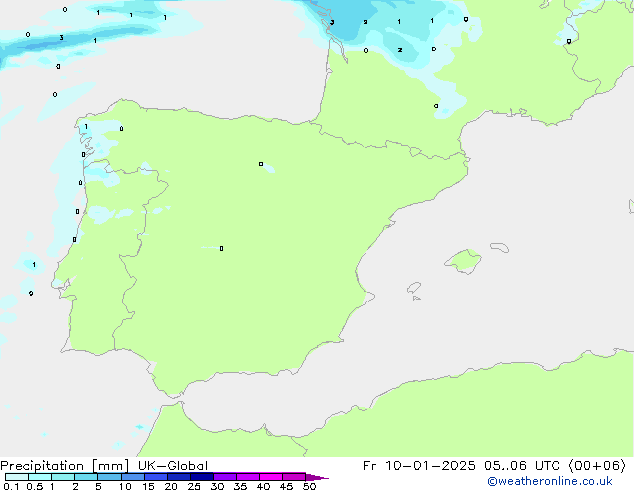Click the Menorca island outline
This screenshot has height=490, width=634.
click(500, 247)
